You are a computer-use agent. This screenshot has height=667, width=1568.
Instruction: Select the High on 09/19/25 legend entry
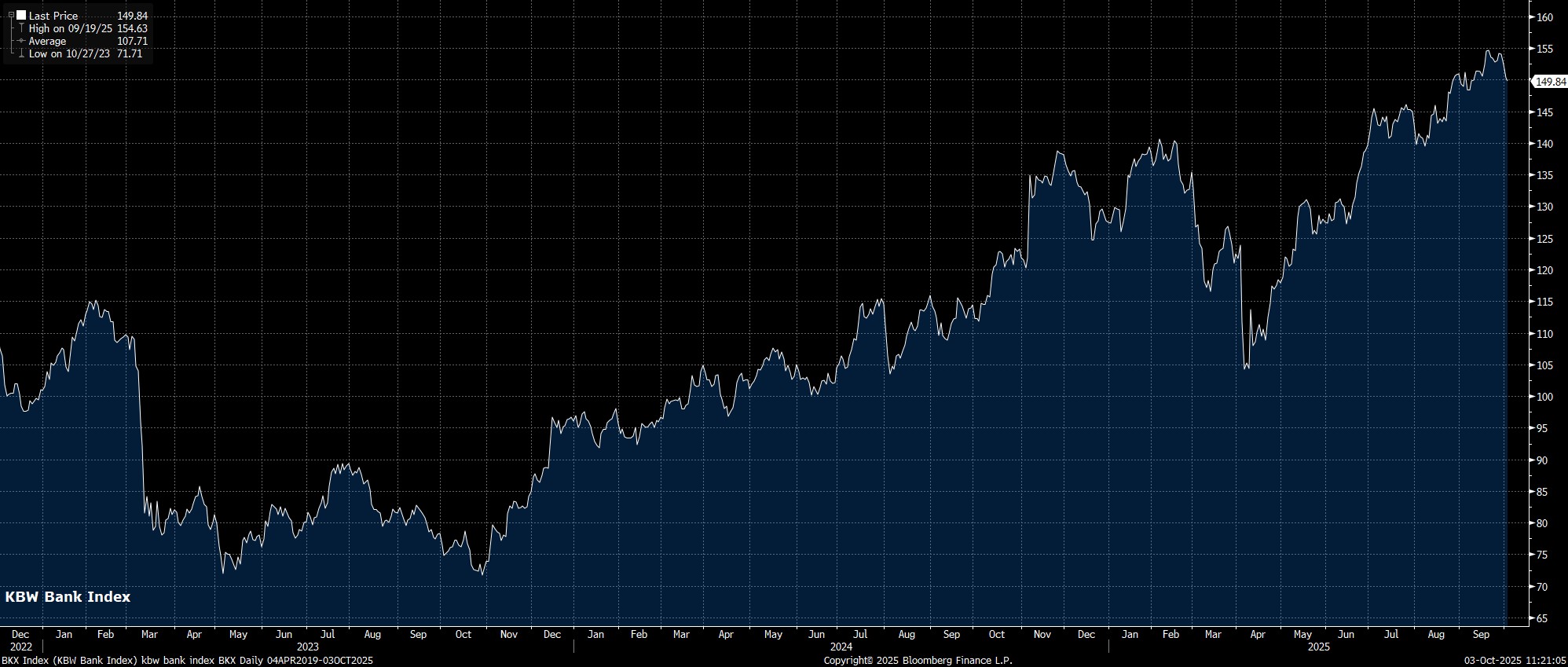click(x=70, y=28)
